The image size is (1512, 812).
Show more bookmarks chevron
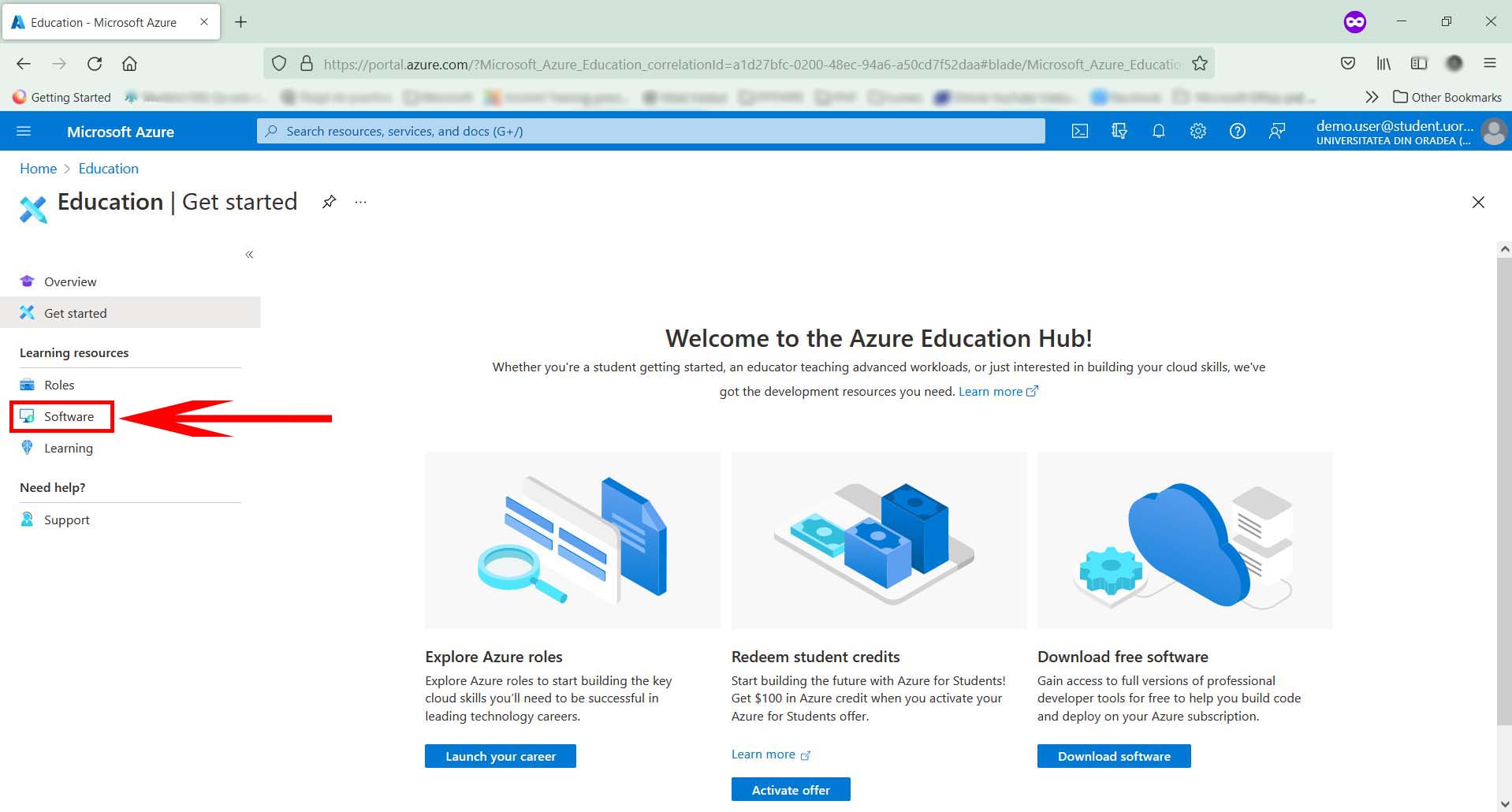coord(1372,97)
